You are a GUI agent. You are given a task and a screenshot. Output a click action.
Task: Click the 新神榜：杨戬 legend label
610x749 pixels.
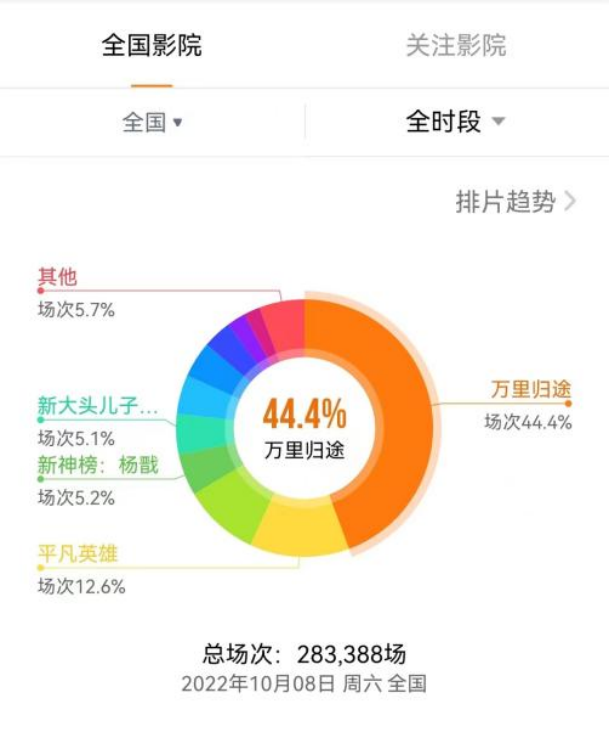[98, 465]
